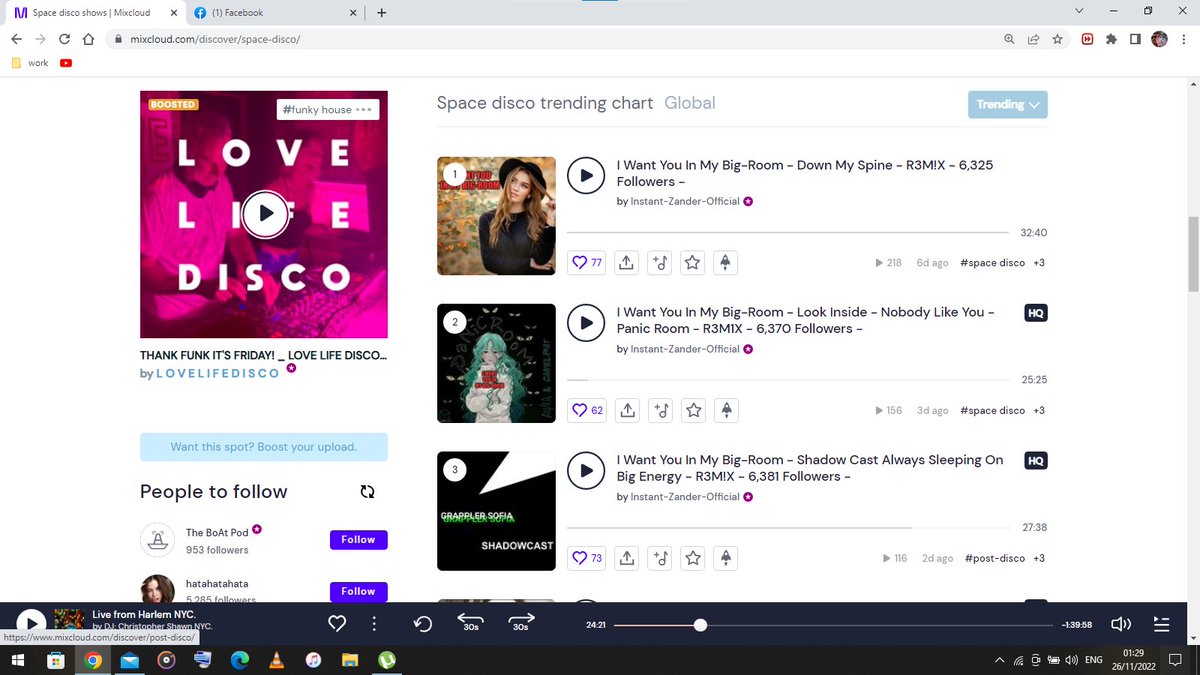Image resolution: width=1200 pixels, height=675 pixels.
Task: Open track 2 Panic Room cover art
Action: click(497, 363)
